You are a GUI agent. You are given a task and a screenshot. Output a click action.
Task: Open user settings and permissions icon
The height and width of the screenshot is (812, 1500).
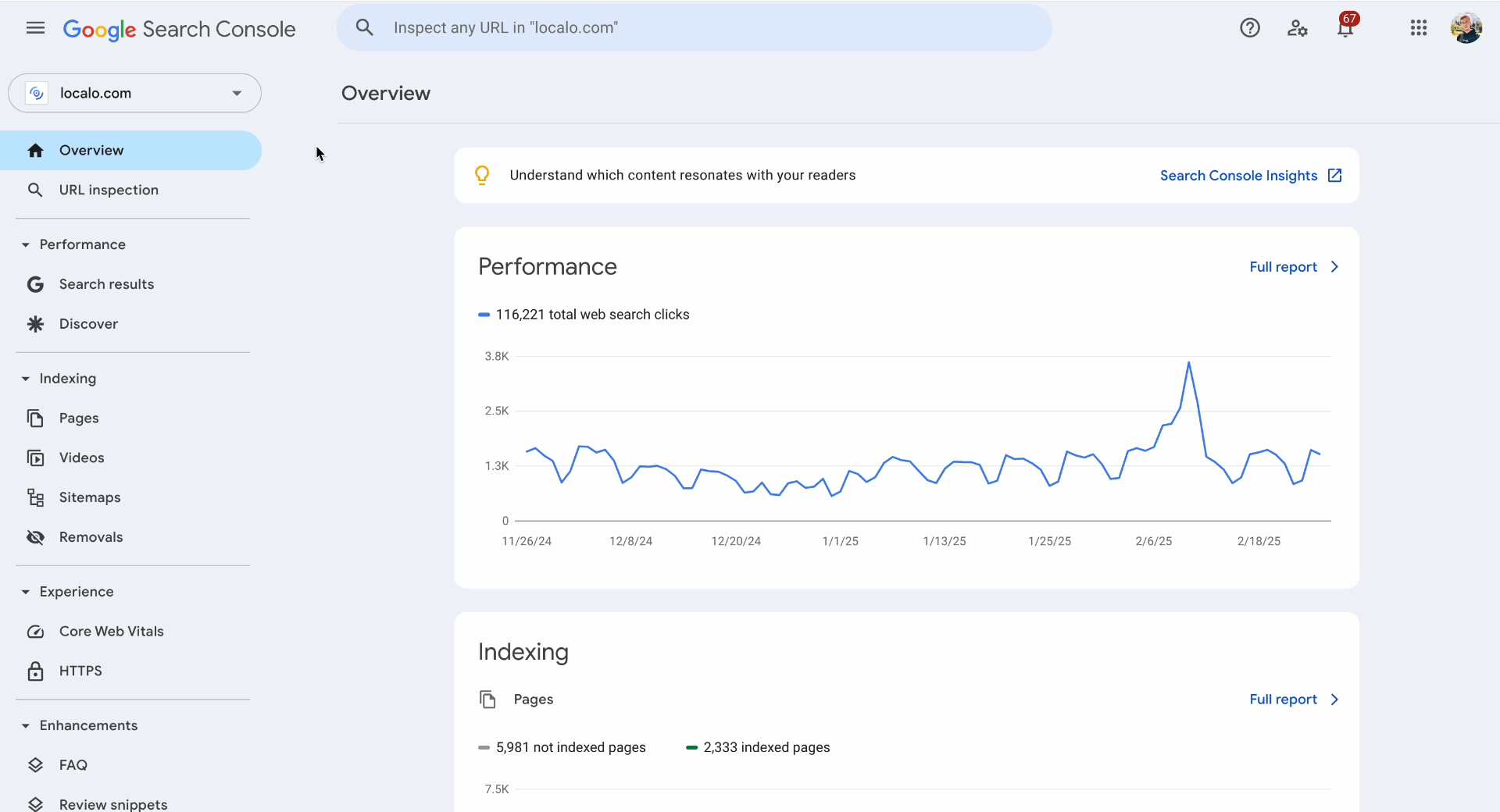(x=1297, y=28)
